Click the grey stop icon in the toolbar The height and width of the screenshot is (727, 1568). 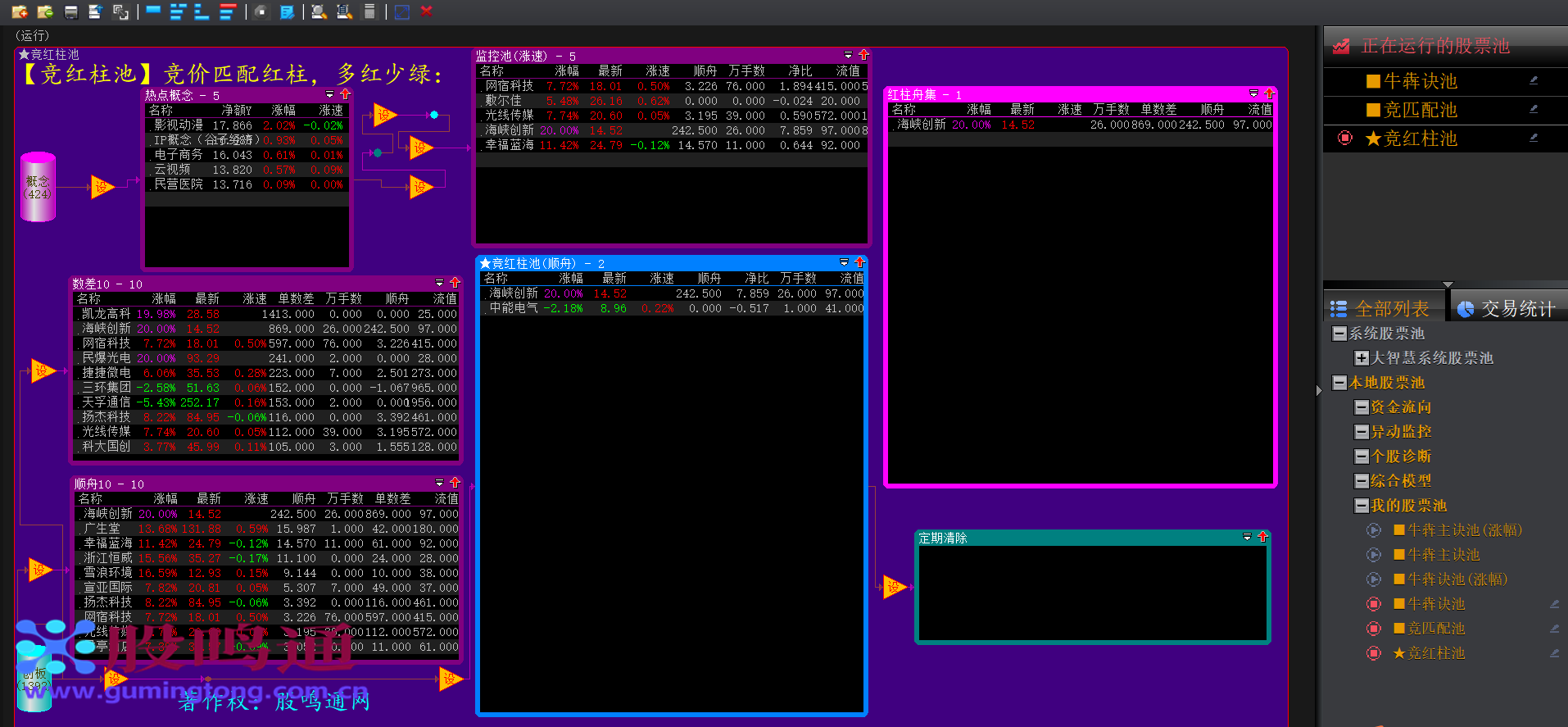[261, 11]
